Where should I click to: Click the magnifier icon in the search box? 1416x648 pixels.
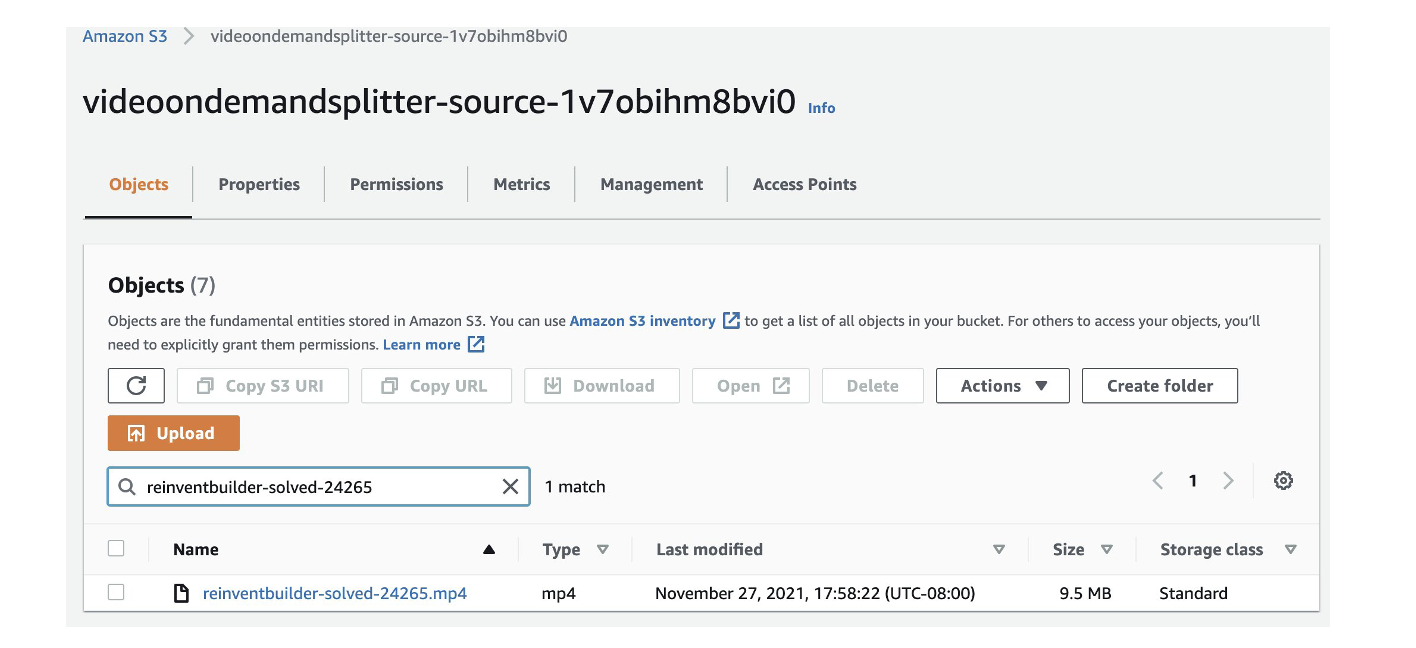point(127,487)
